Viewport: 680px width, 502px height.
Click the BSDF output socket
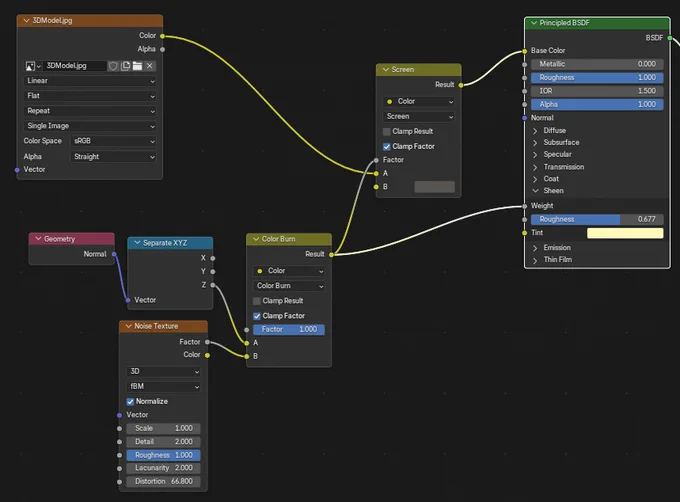(670, 38)
